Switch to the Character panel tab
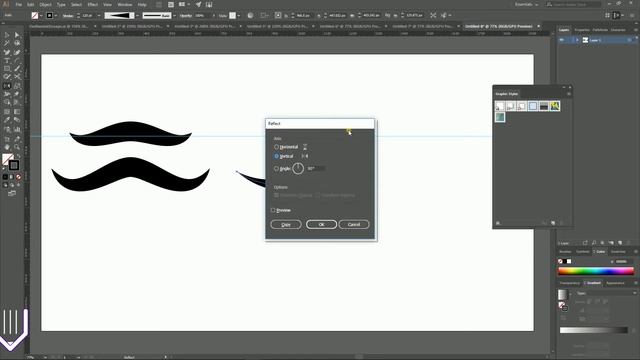The width and height of the screenshot is (640, 360). point(618,30)
